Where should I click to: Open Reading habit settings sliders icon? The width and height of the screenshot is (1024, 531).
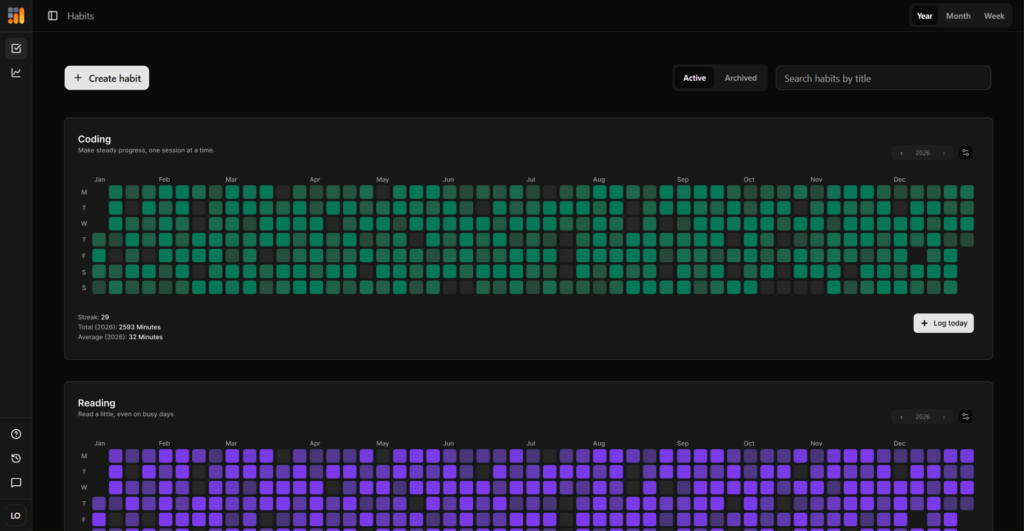coord(965,417)
